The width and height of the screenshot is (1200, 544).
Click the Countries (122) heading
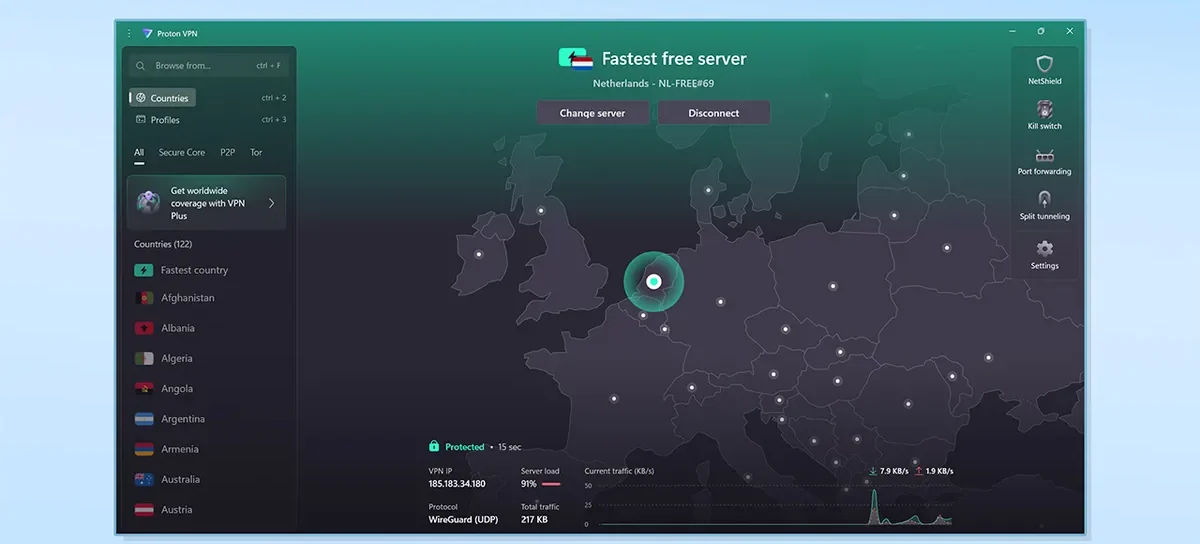coord(163,244)
